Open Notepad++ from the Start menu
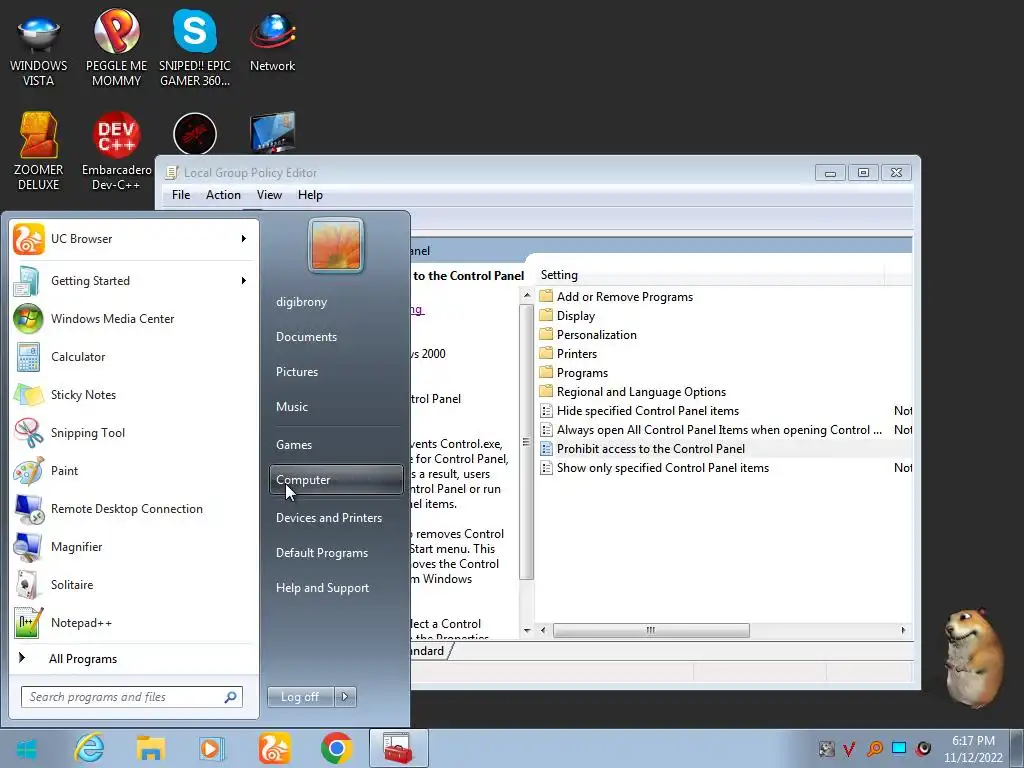The width and height of the screenshot is (1024, 768). click(134, 622)
